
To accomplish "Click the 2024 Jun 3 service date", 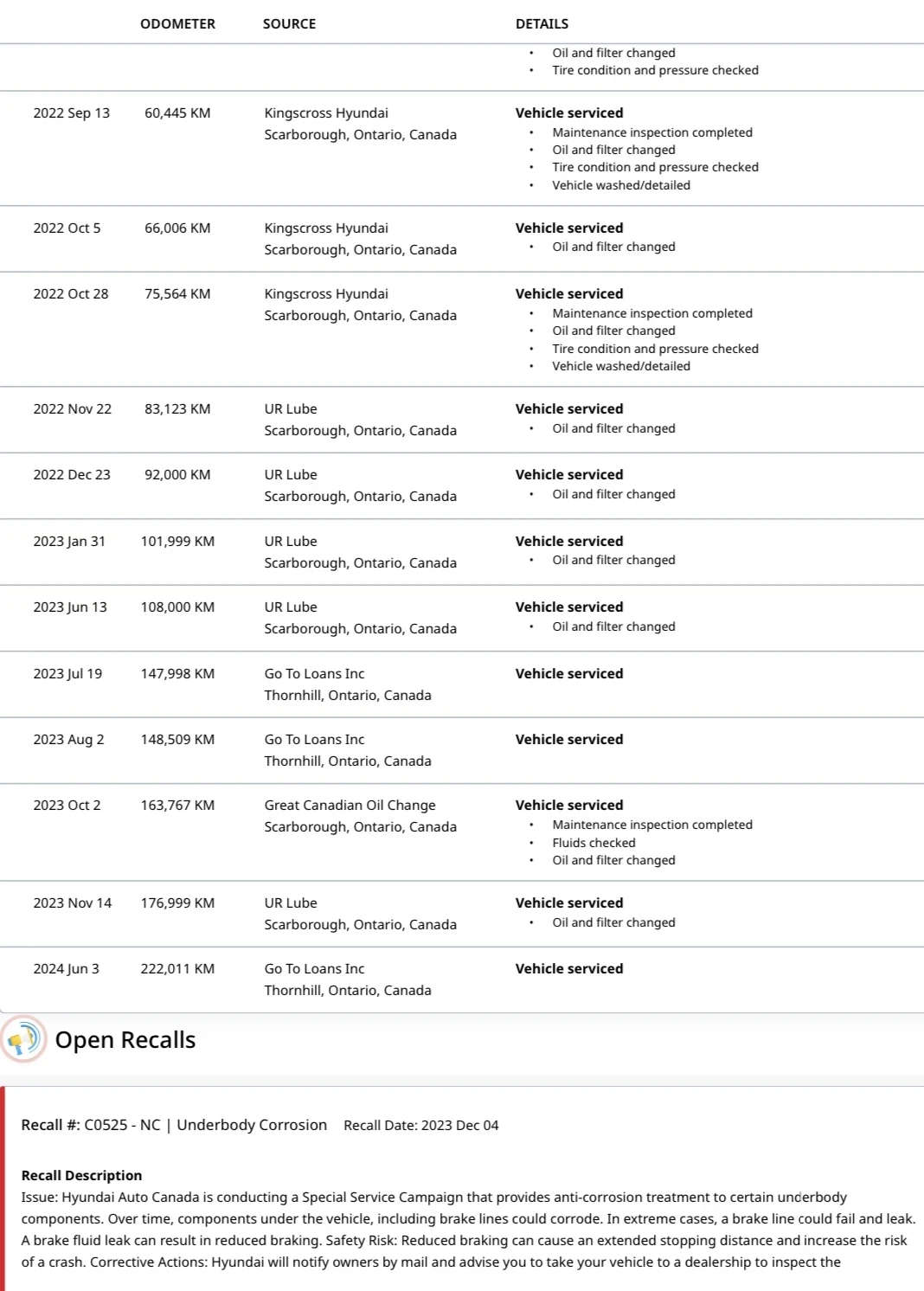I will click(x=66, y=969).
